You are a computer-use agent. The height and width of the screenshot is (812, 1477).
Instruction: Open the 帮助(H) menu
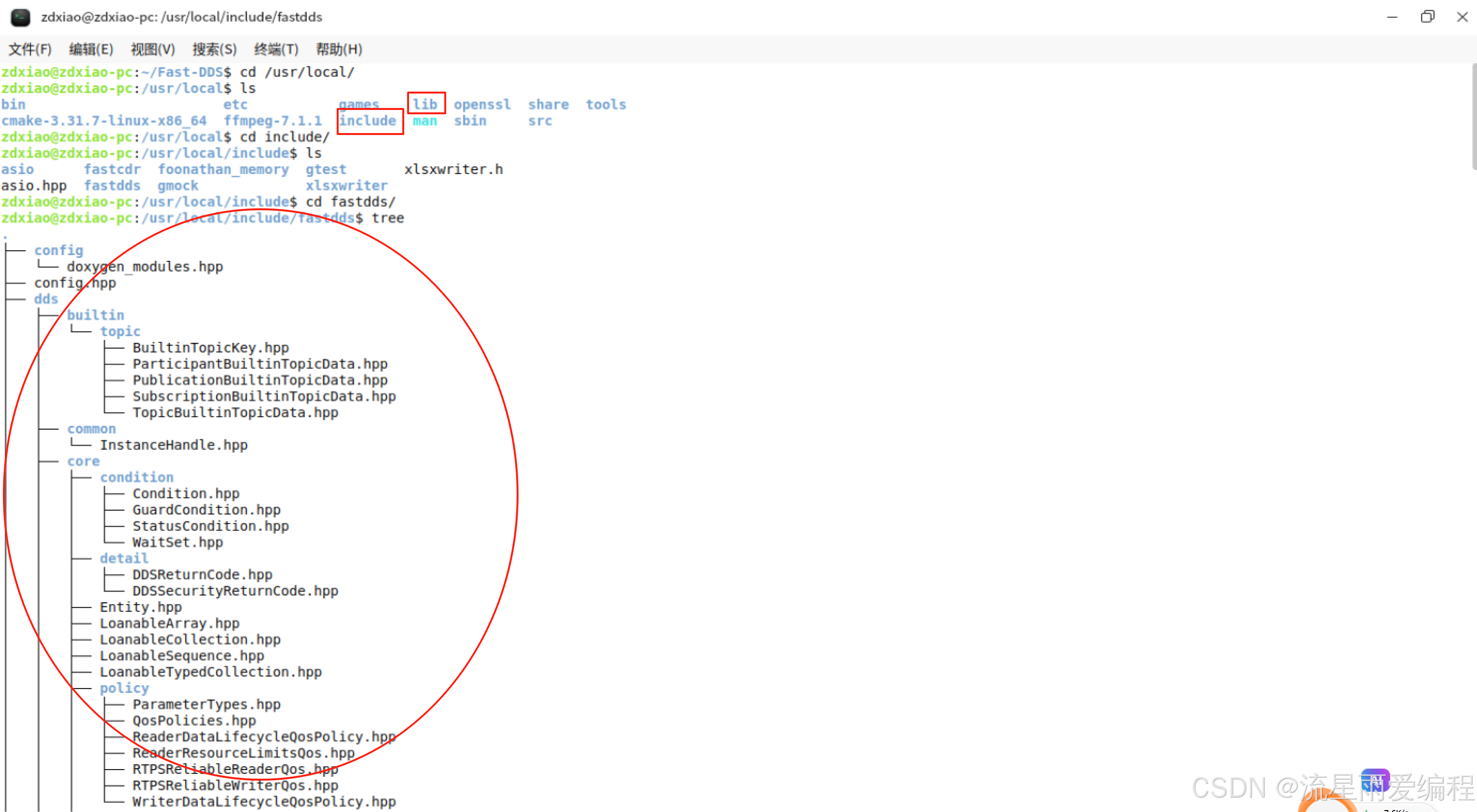click(x=339, y=49)
